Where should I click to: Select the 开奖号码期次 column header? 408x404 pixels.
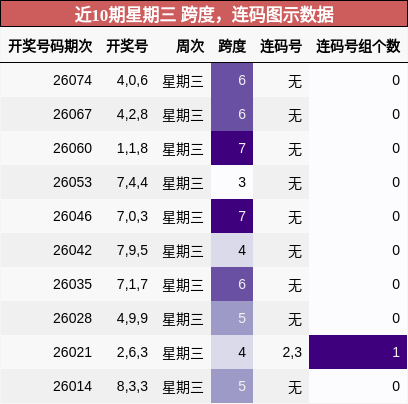(x=50, y=46)
